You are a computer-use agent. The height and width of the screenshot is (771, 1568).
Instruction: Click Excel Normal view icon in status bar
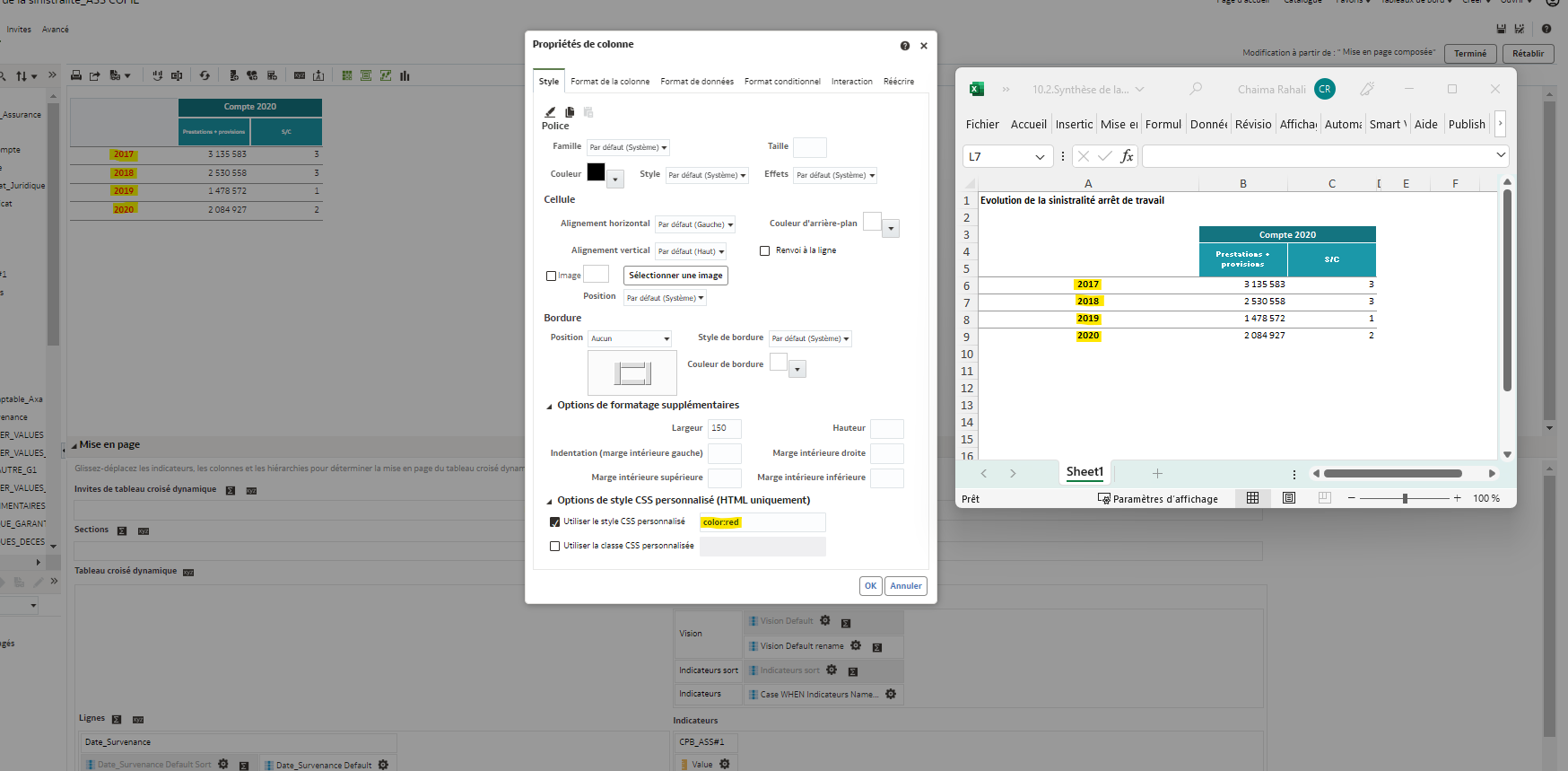pyautogui.click(x=1252, y=498)
